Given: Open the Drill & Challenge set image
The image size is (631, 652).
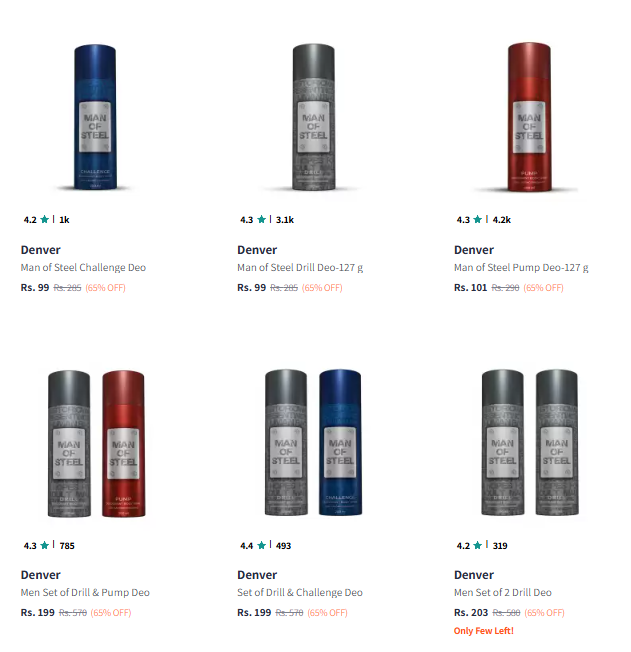Looking at the screenshot, I should [313, 442].
